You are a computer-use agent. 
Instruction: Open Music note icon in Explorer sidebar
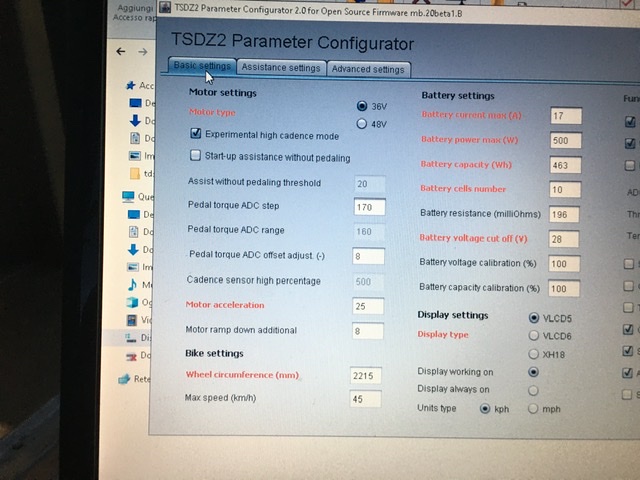(132, 284)
